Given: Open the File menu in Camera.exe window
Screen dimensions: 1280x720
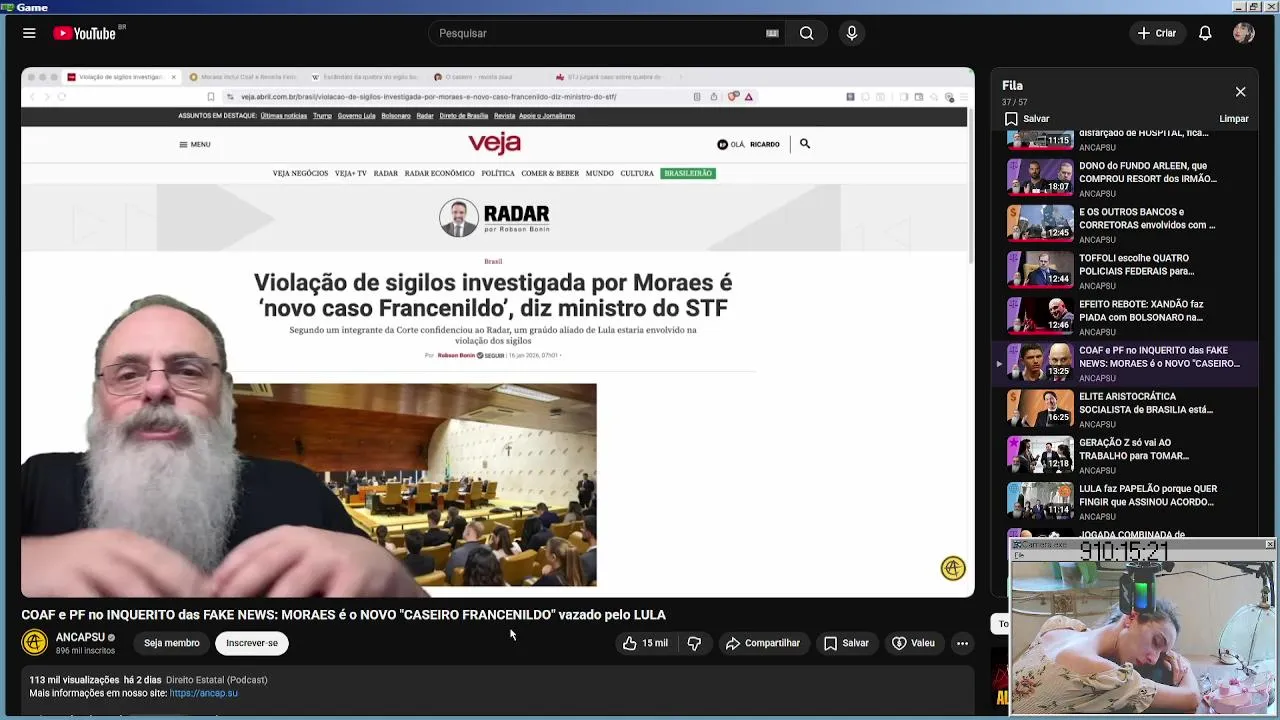Looking at the screenshot, I should tap(1019, 555).
